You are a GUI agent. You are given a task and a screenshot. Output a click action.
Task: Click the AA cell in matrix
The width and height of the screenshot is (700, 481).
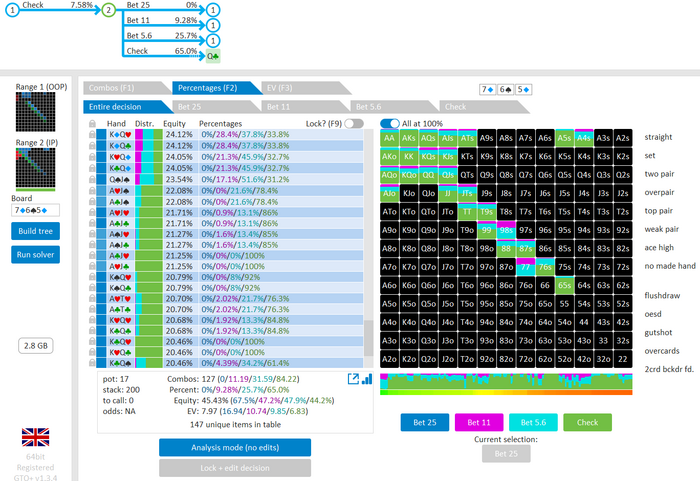389,138
